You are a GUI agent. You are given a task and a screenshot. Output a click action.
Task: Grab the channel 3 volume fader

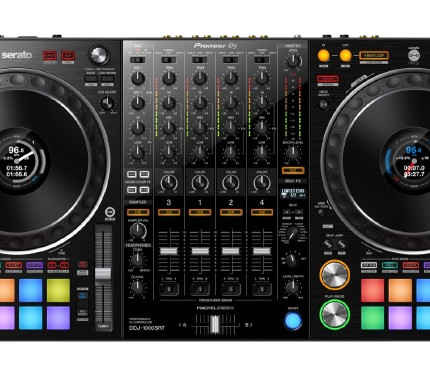(x=169, y=251)
